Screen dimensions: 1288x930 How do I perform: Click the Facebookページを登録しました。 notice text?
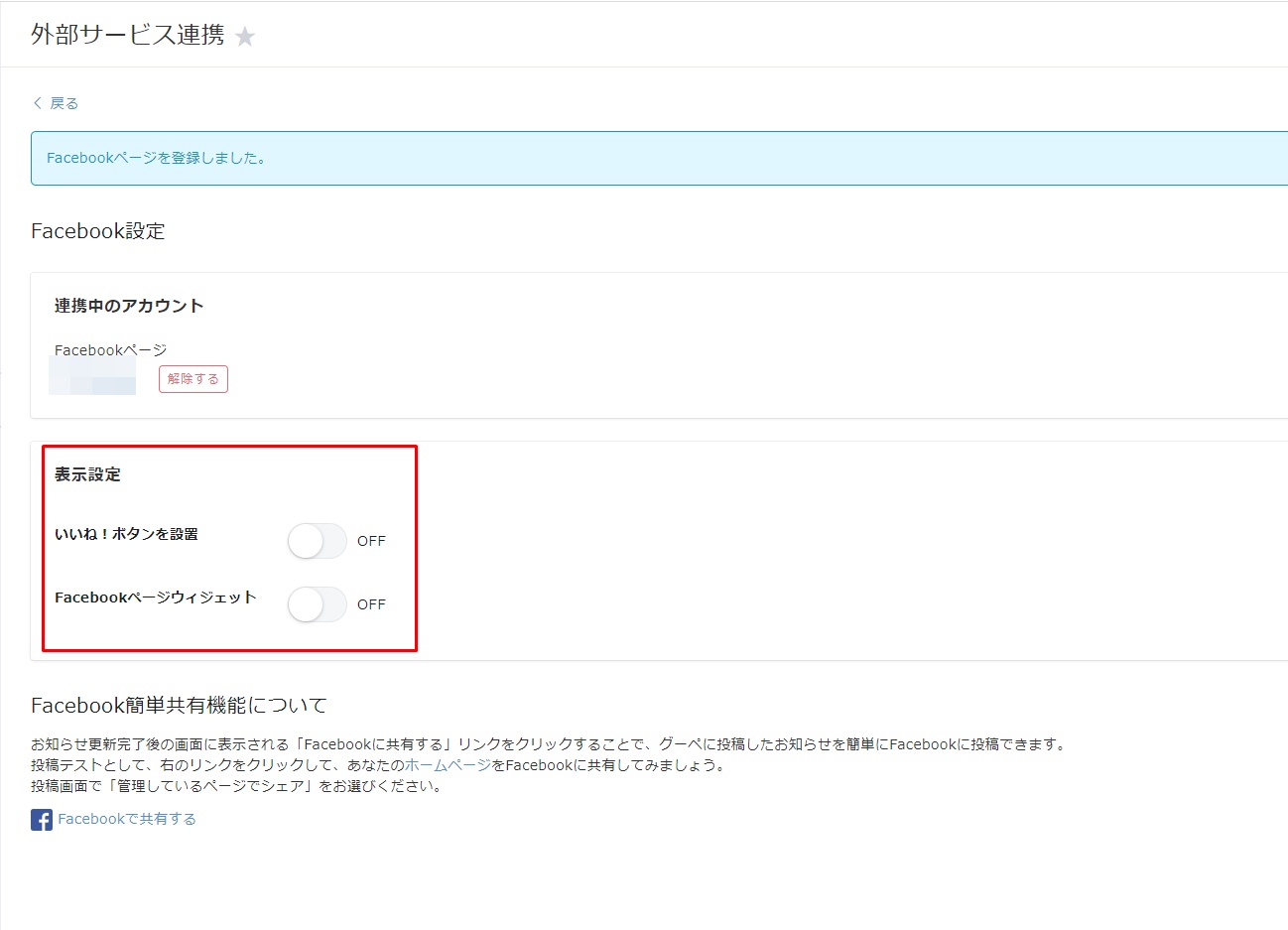[156, 158]
